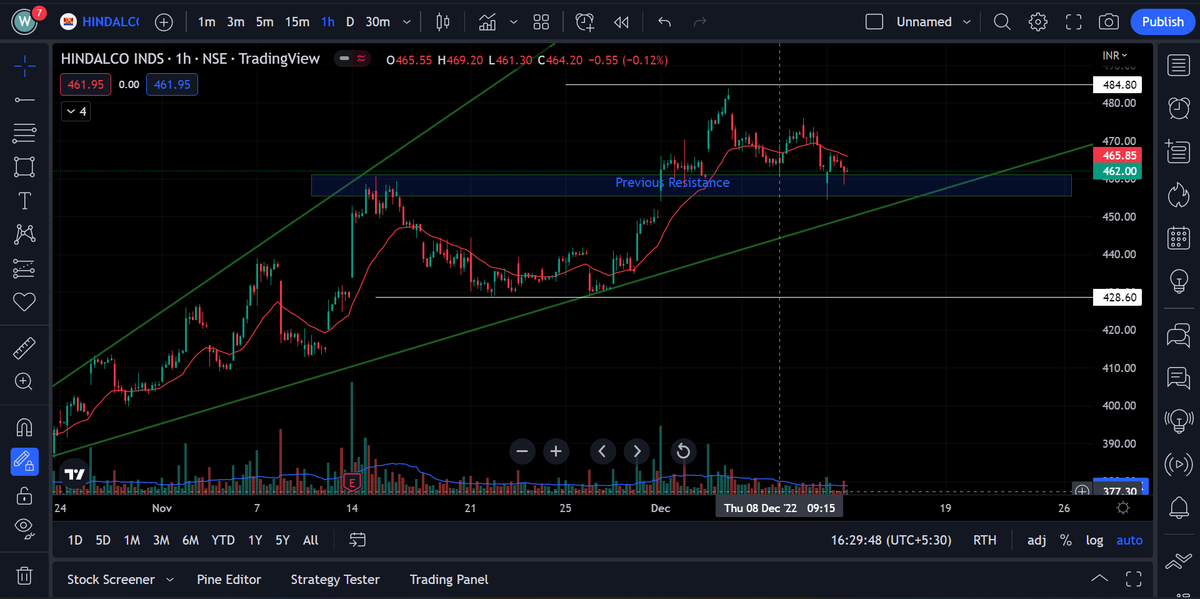Open the watchlist panel

[1178, 66]
